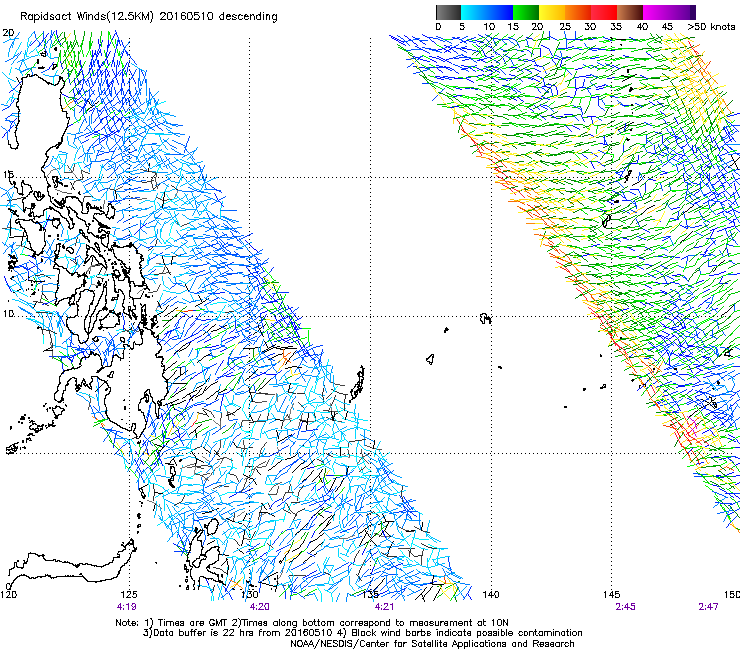Click the 120 longitude axis label
The width and height of the screenshot is (740, 650).
8,594
